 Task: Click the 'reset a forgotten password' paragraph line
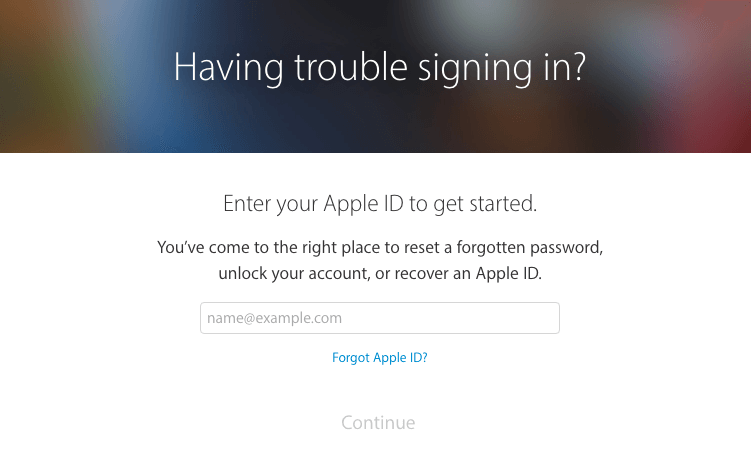click(x=380, y=248)
